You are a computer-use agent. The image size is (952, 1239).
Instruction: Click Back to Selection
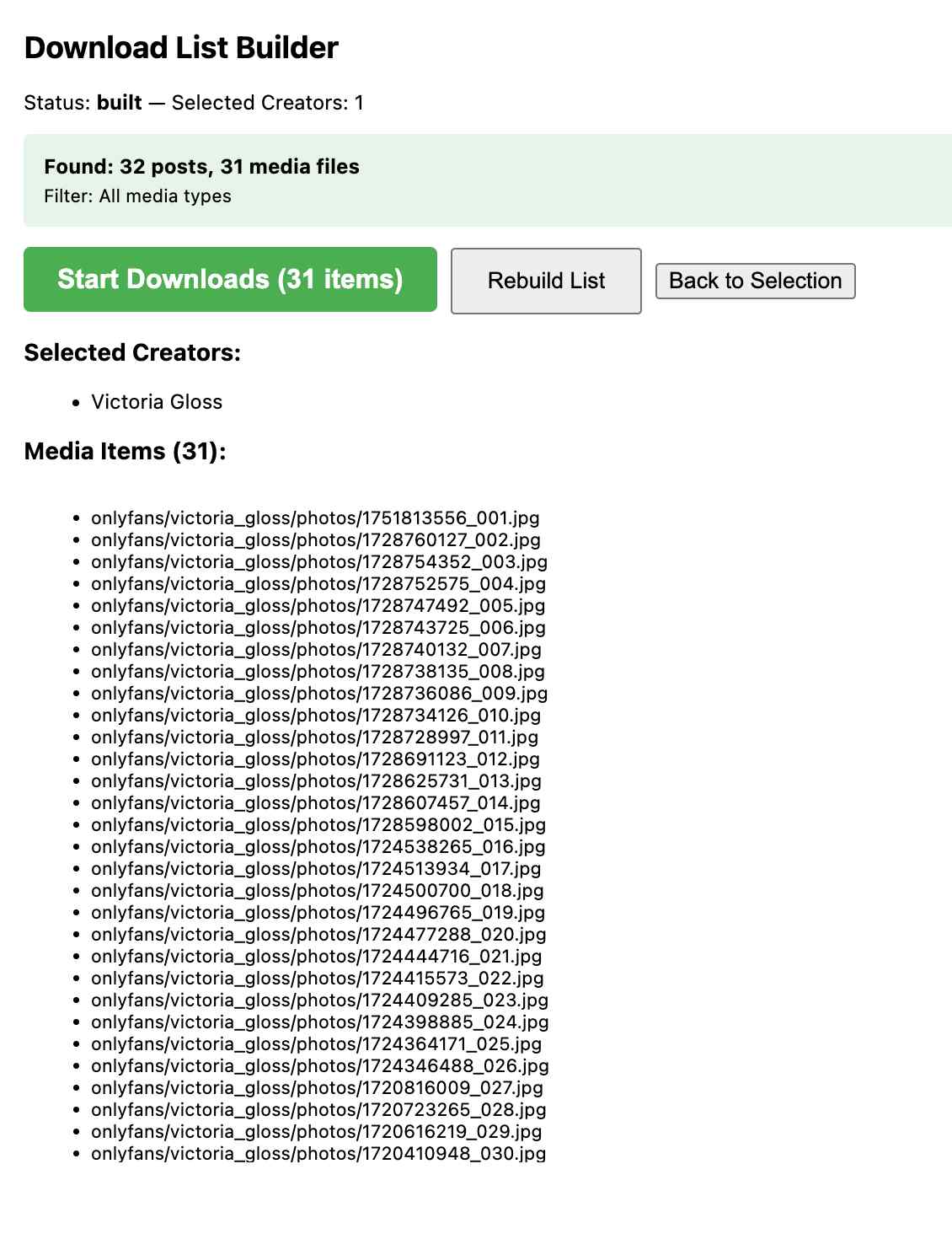754,280
